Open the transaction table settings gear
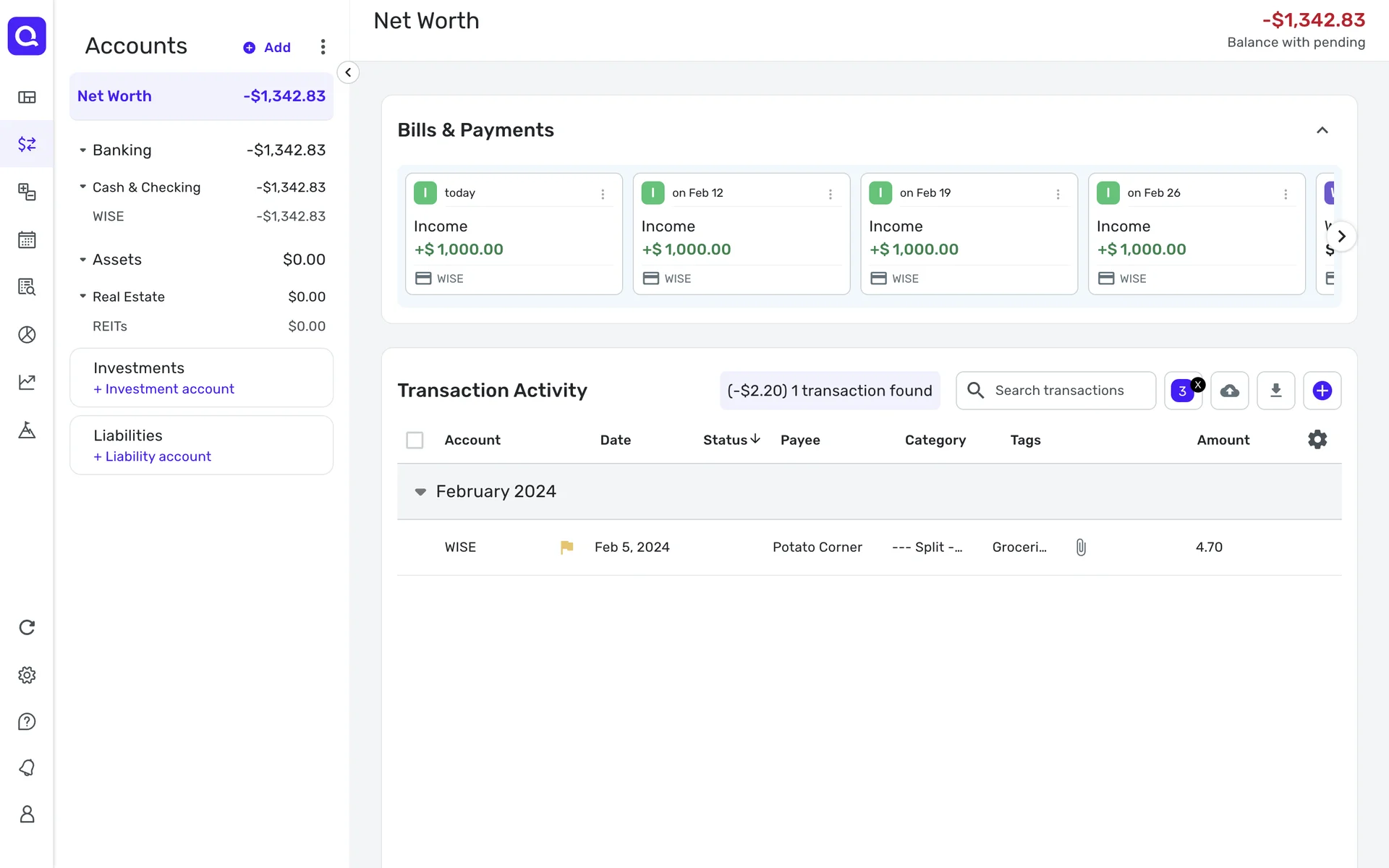 coord(1317,440)
